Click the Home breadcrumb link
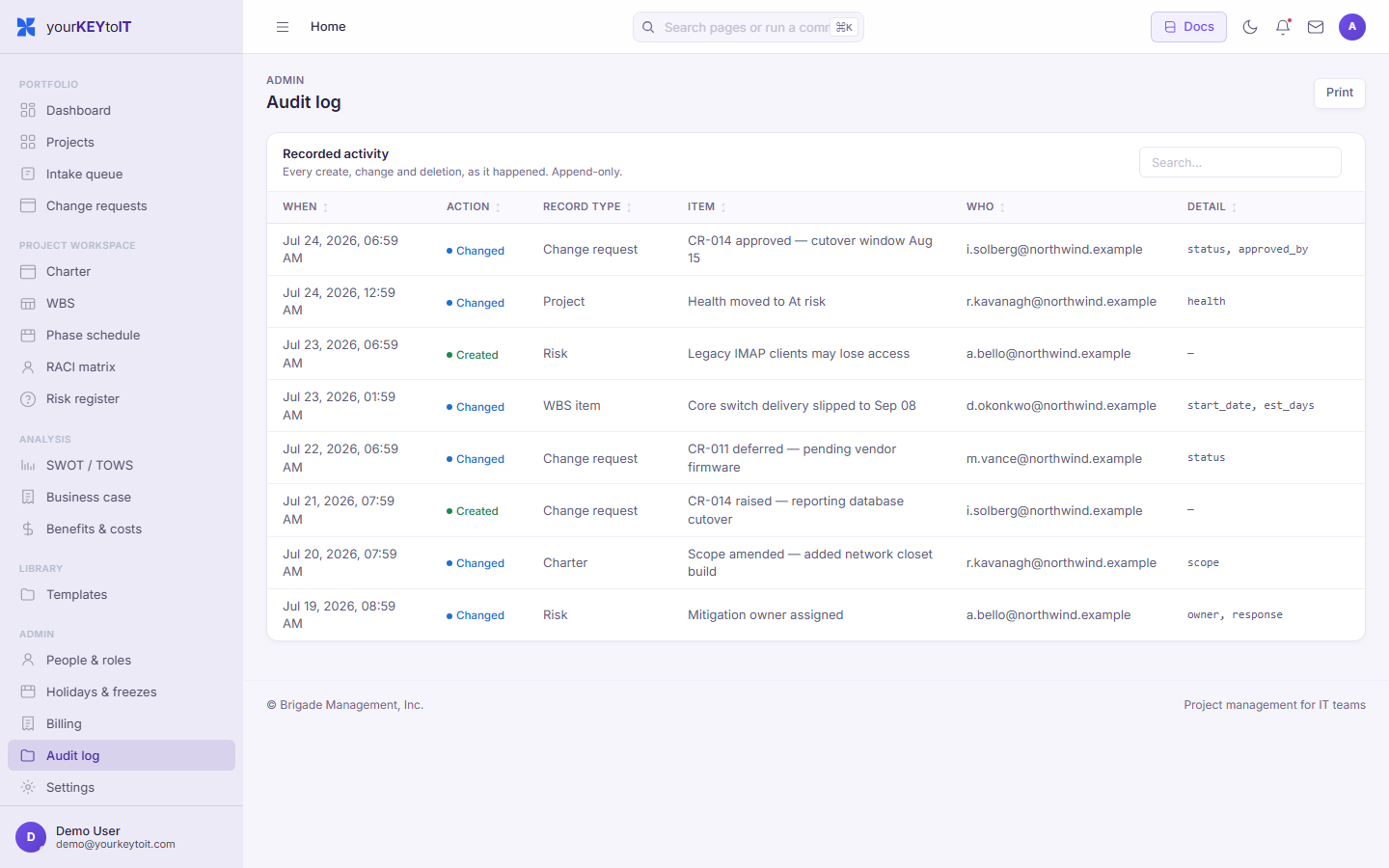1389x868 pixels. pos(328,27)
